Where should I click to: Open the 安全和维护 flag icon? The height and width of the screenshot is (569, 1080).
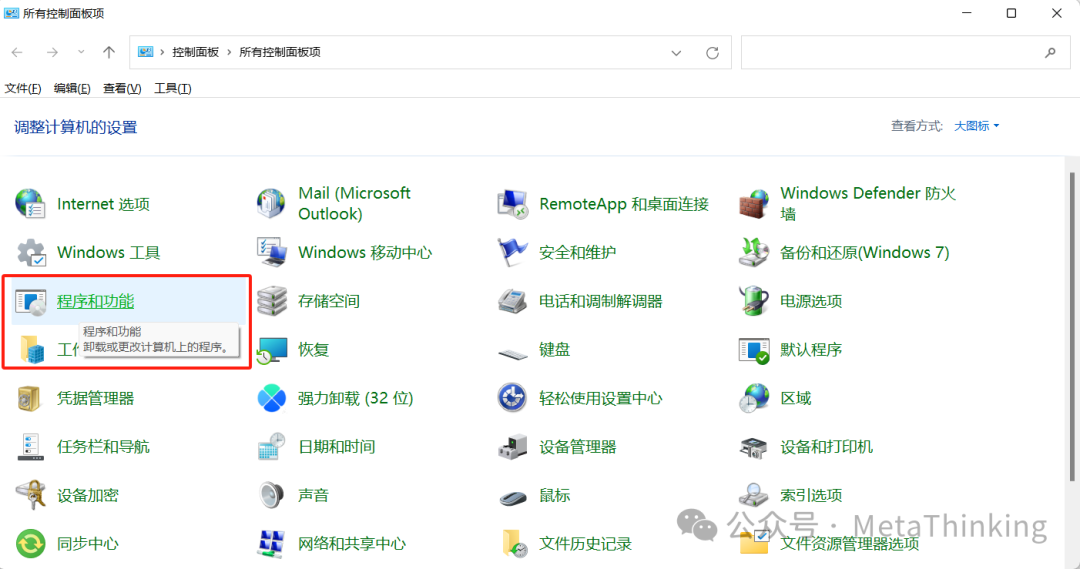pyautogui.click(x=512, y=252)
